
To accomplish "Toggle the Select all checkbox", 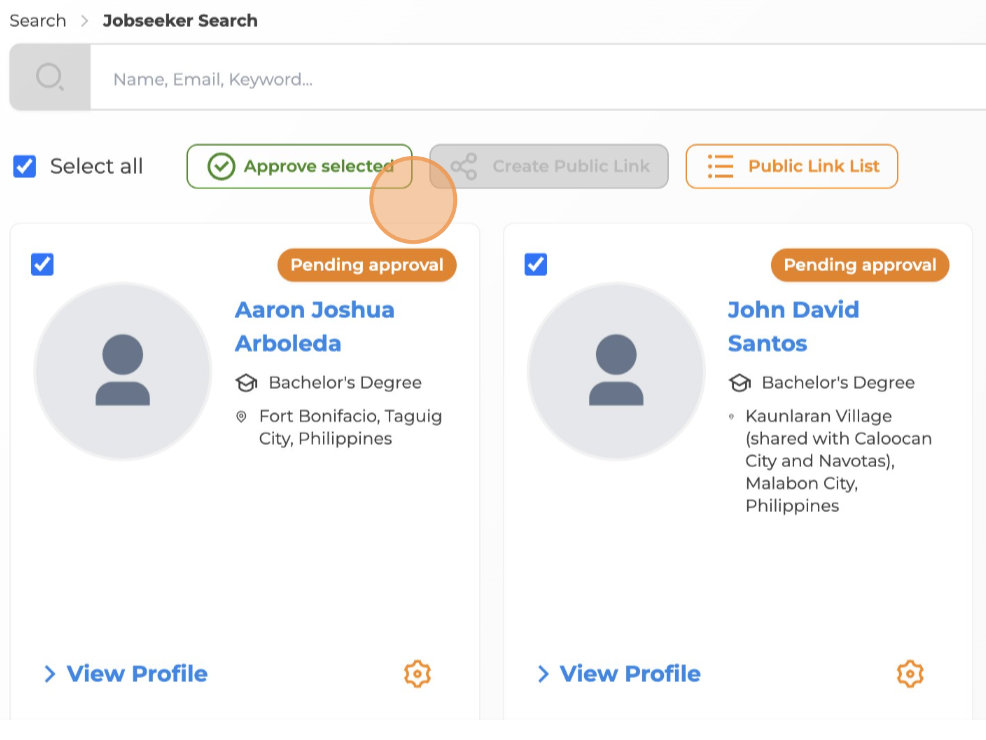I will click(25, 167).
